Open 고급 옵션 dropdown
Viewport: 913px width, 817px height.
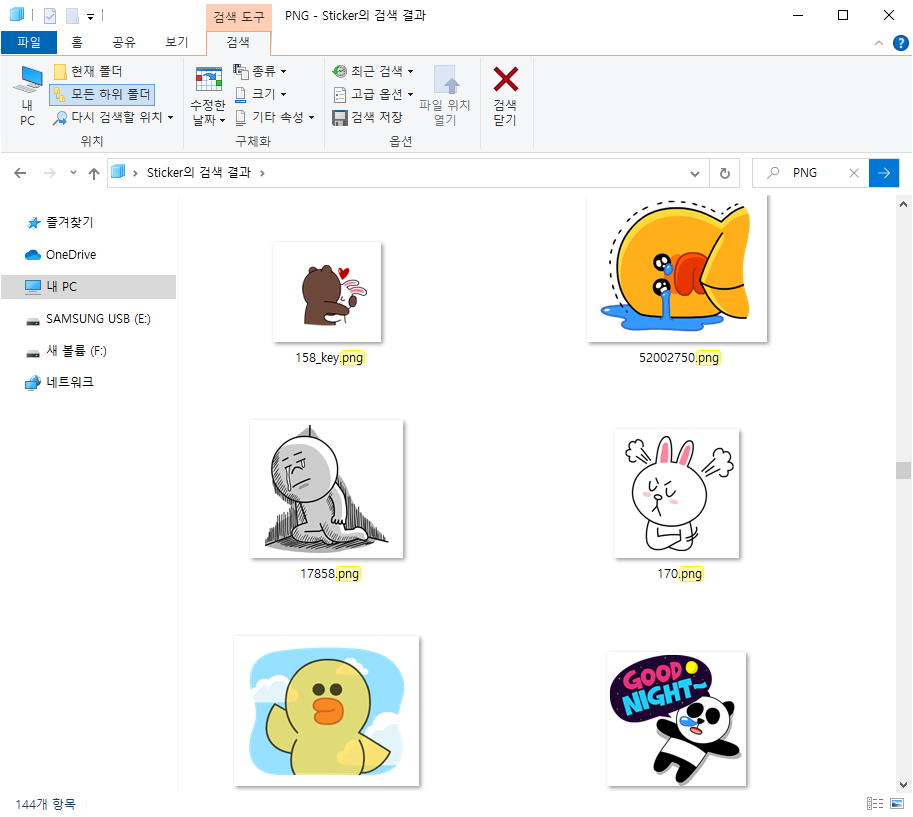373,94
